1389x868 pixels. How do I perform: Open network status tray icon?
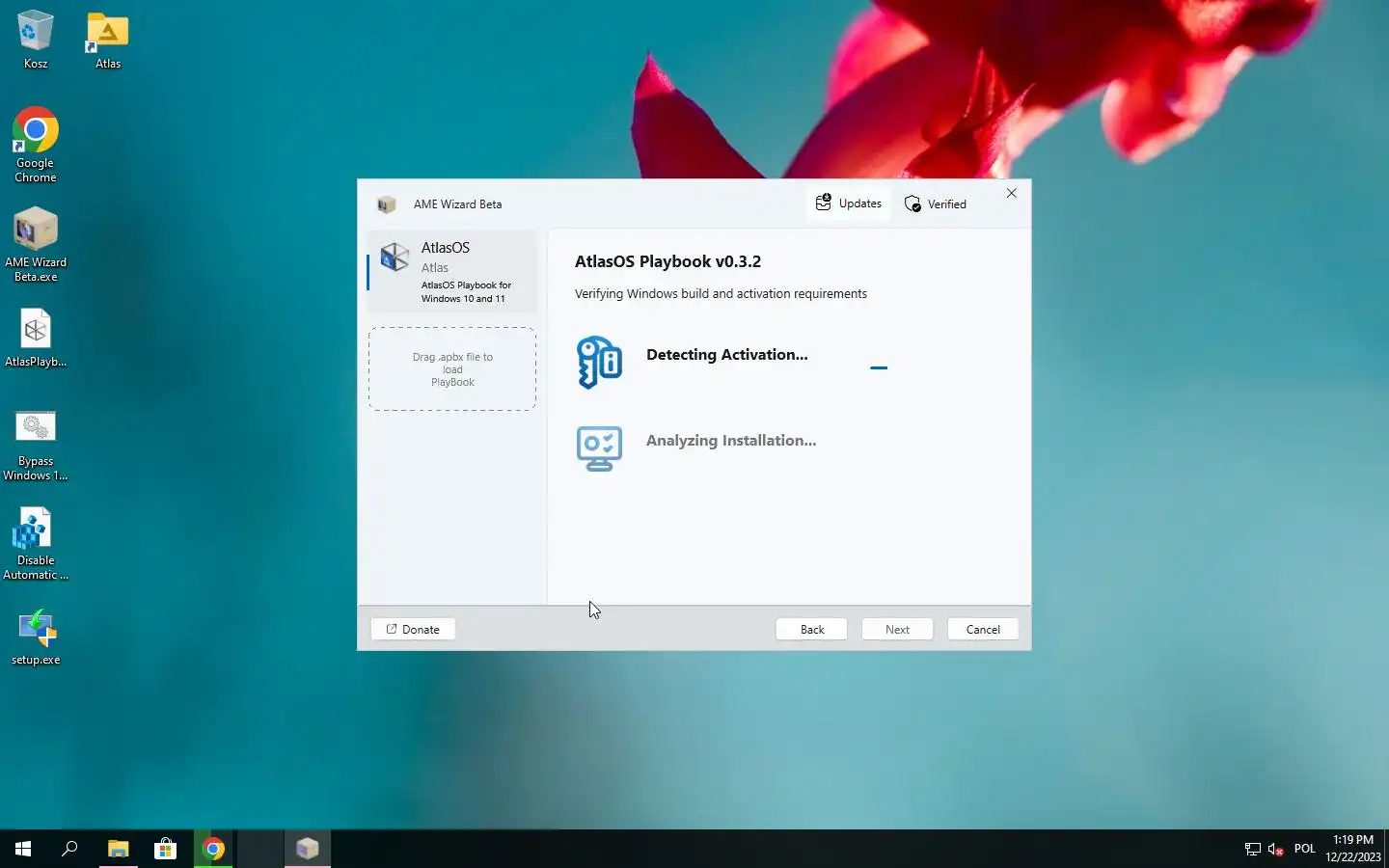click(x=1253, y=849)
